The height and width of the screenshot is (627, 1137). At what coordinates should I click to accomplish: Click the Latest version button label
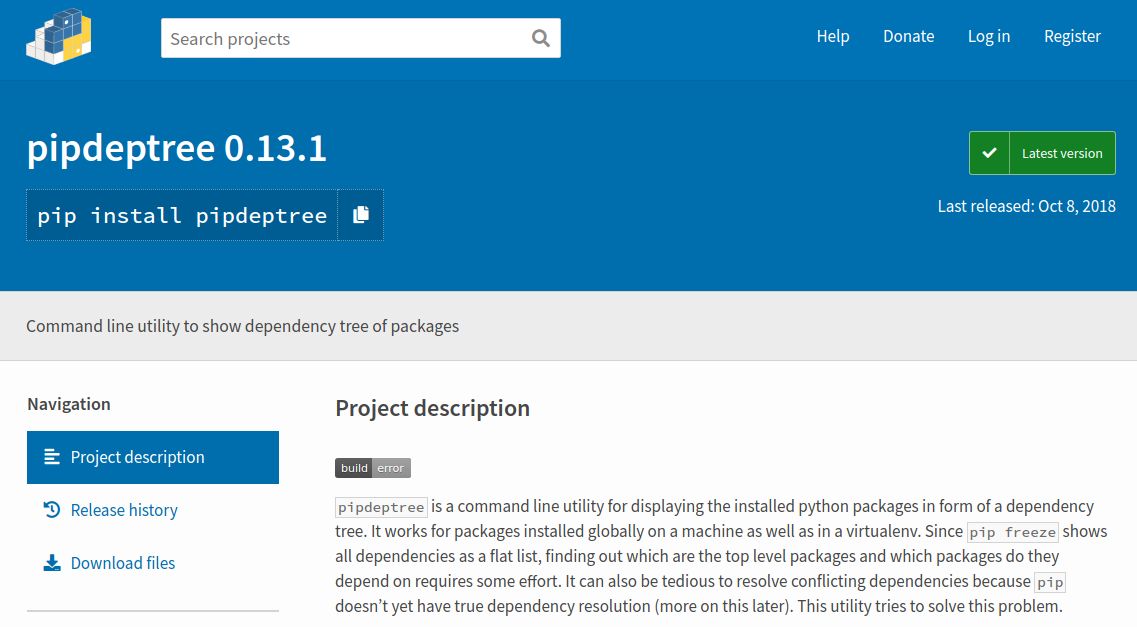(x=1062, y=153)
